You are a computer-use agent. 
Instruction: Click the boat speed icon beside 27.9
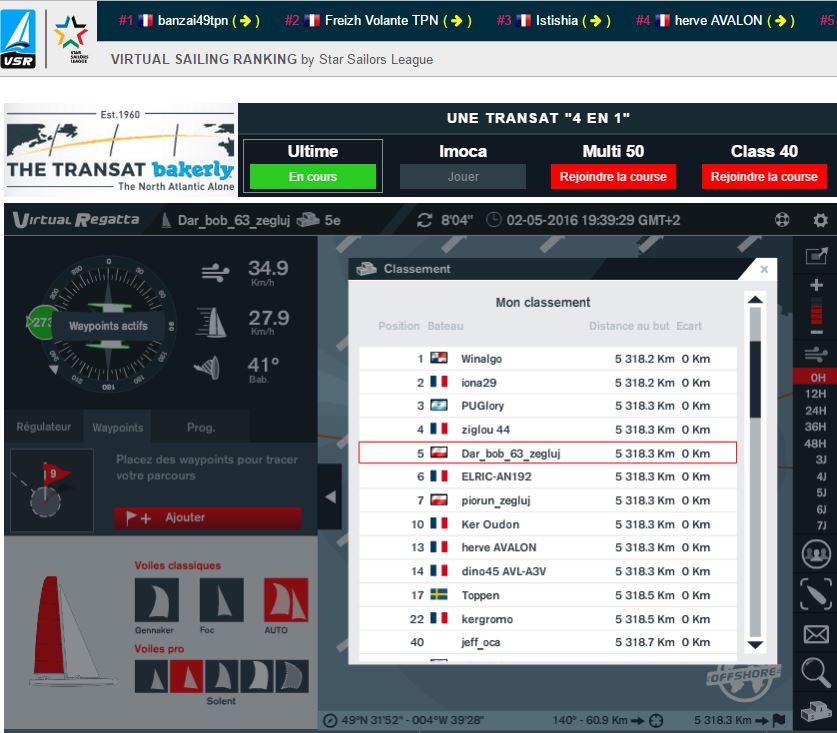point(212,322)
